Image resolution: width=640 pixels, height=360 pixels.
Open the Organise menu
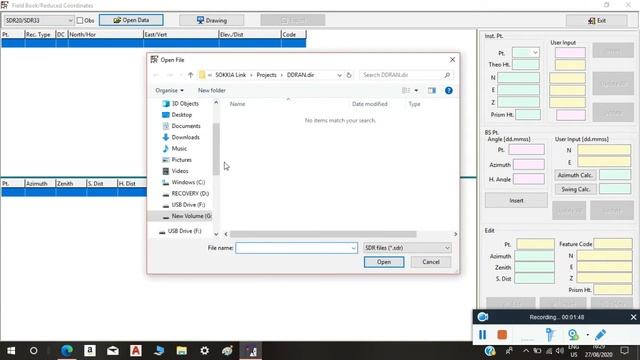point(169,91)
